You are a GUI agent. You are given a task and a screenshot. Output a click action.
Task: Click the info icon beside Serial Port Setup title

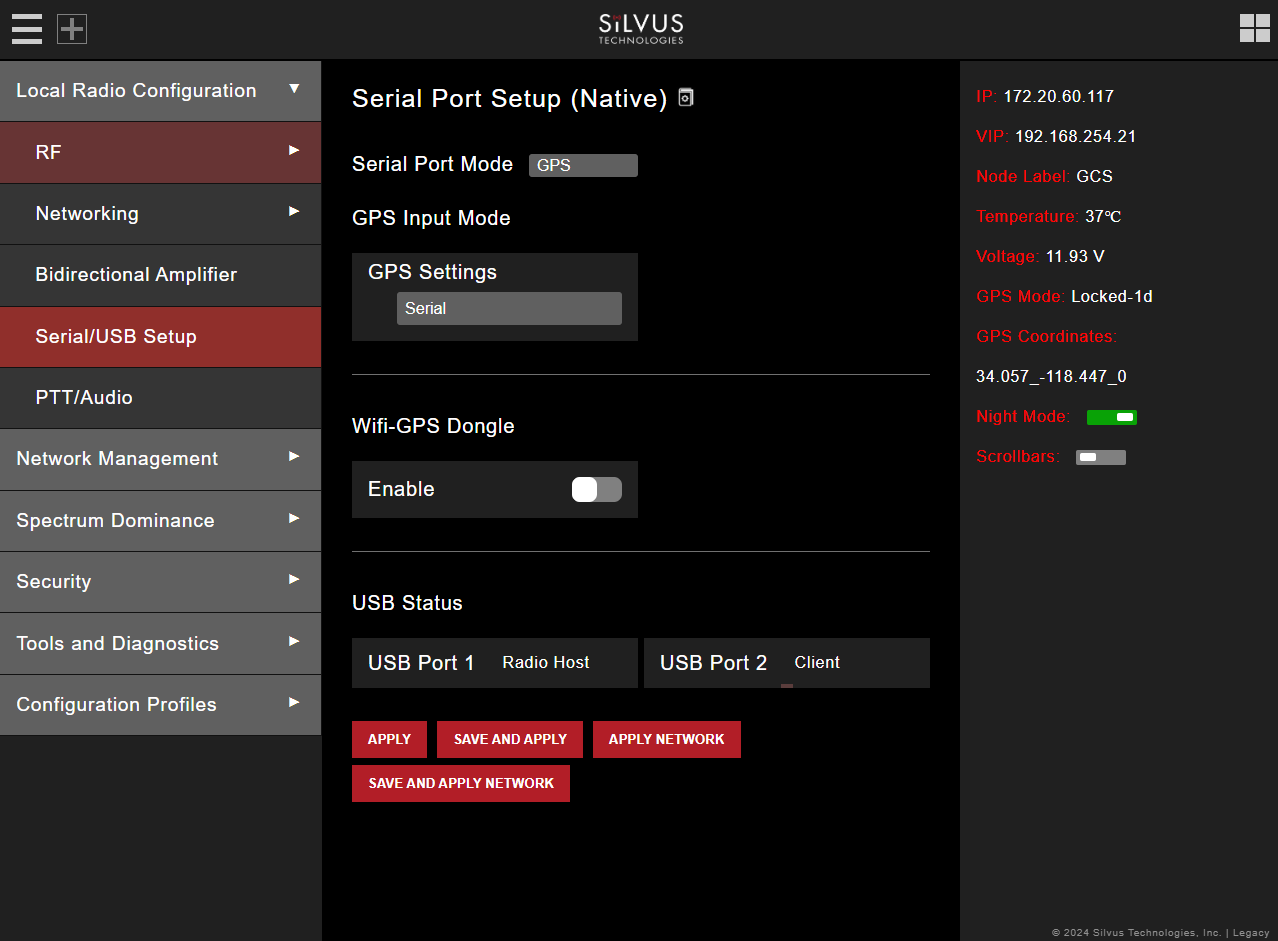pyautogui.click(x=685, y=97)
